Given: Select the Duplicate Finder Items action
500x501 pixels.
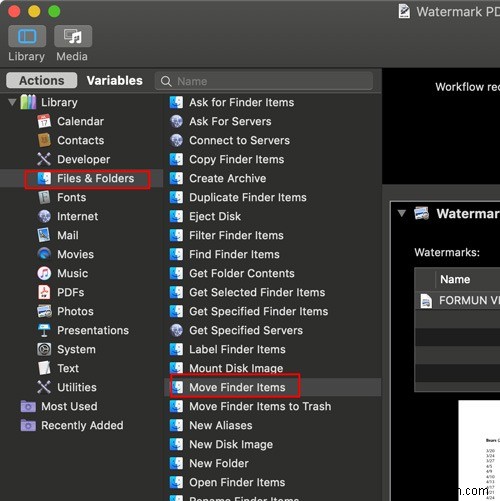Looking at the screenshot, I should pos(248,197).
